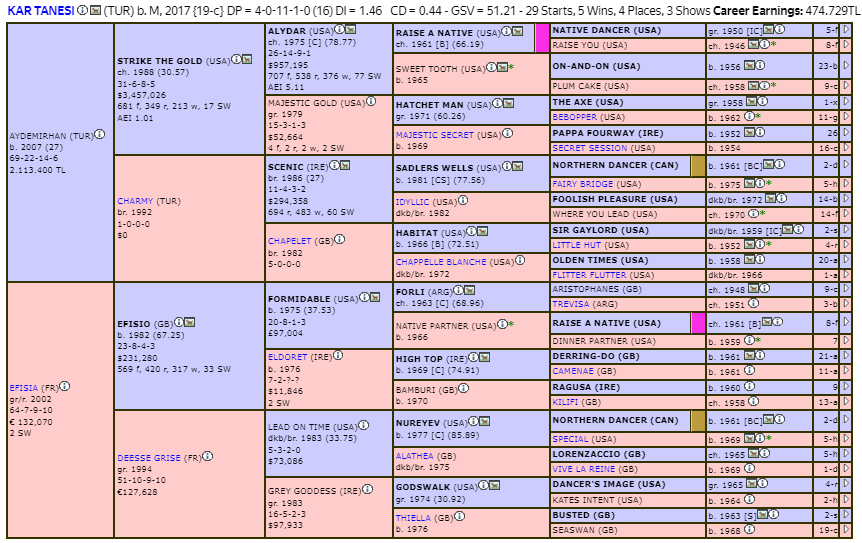Follow the DEESSE GRISE link
Screen dimensions: 862x543
(x=149, y=458)
